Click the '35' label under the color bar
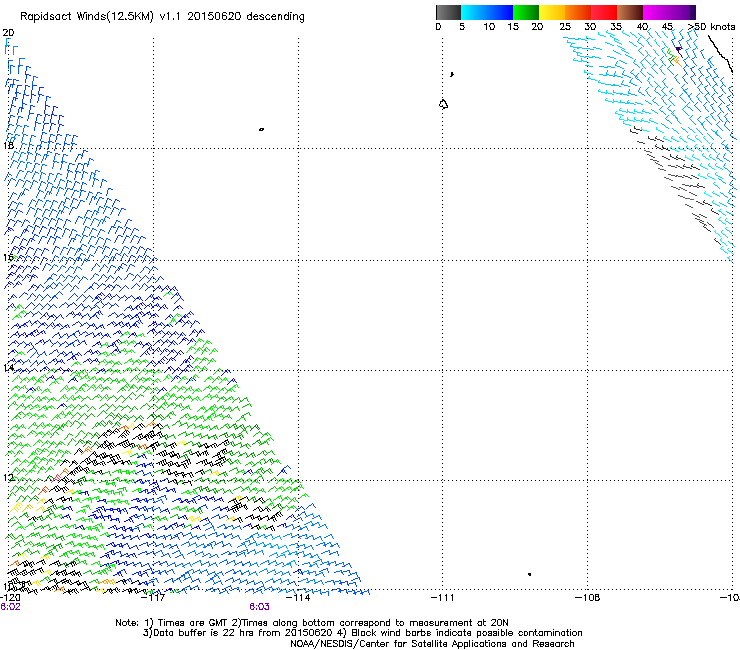The width and height of the screenshot is (740, 650). pyautogui.click(x=616, y=27)
